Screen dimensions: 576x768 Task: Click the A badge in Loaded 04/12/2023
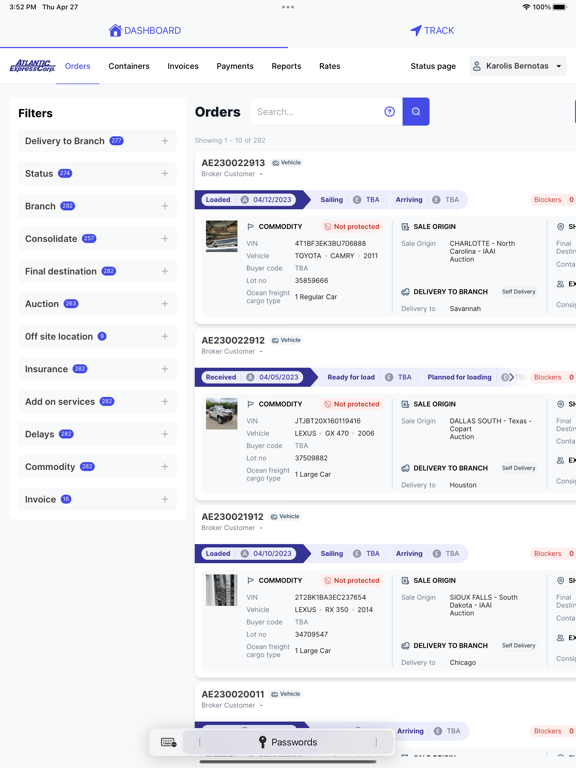click(x=244, y=200)
